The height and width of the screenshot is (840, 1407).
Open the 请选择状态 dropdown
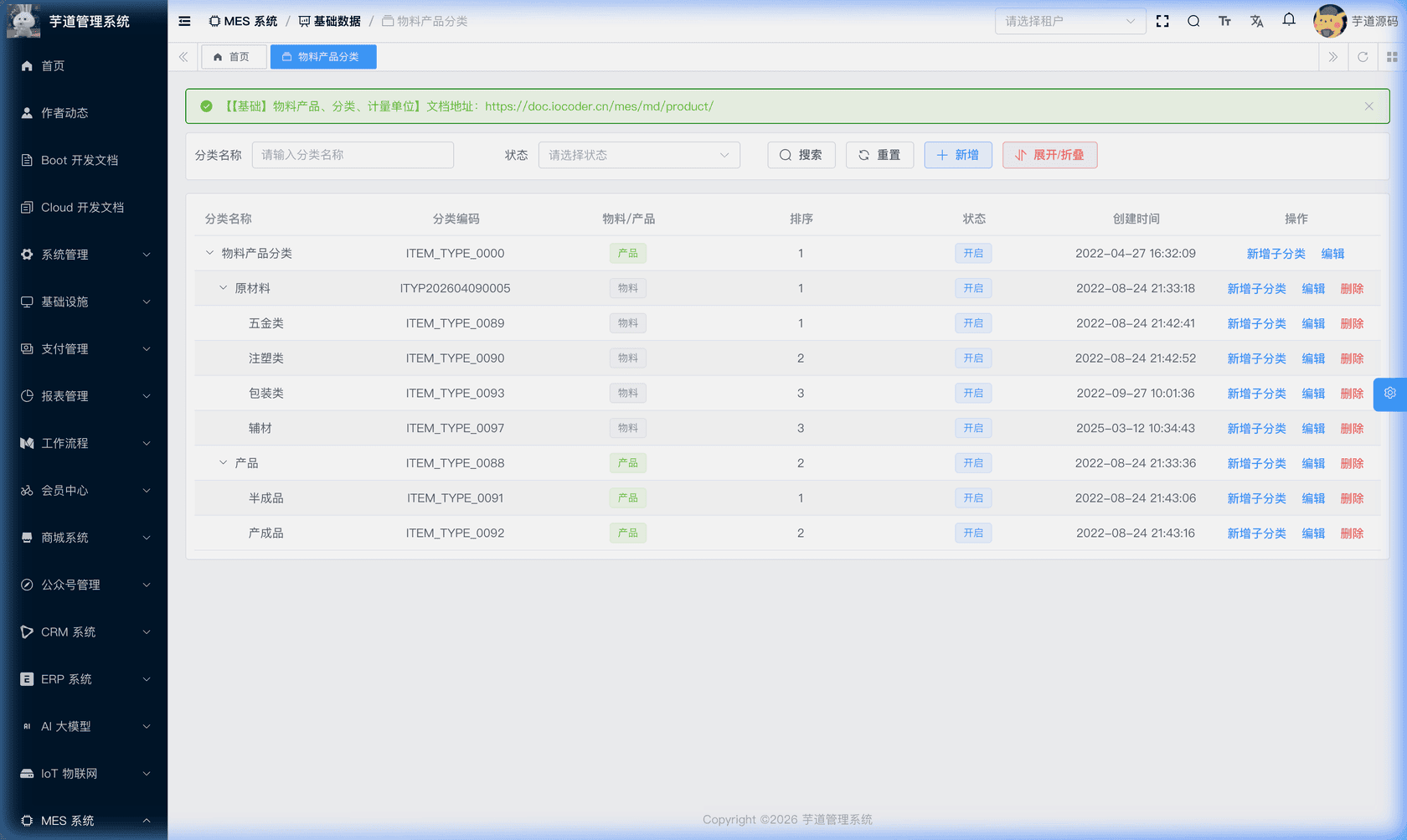[639, 155]
